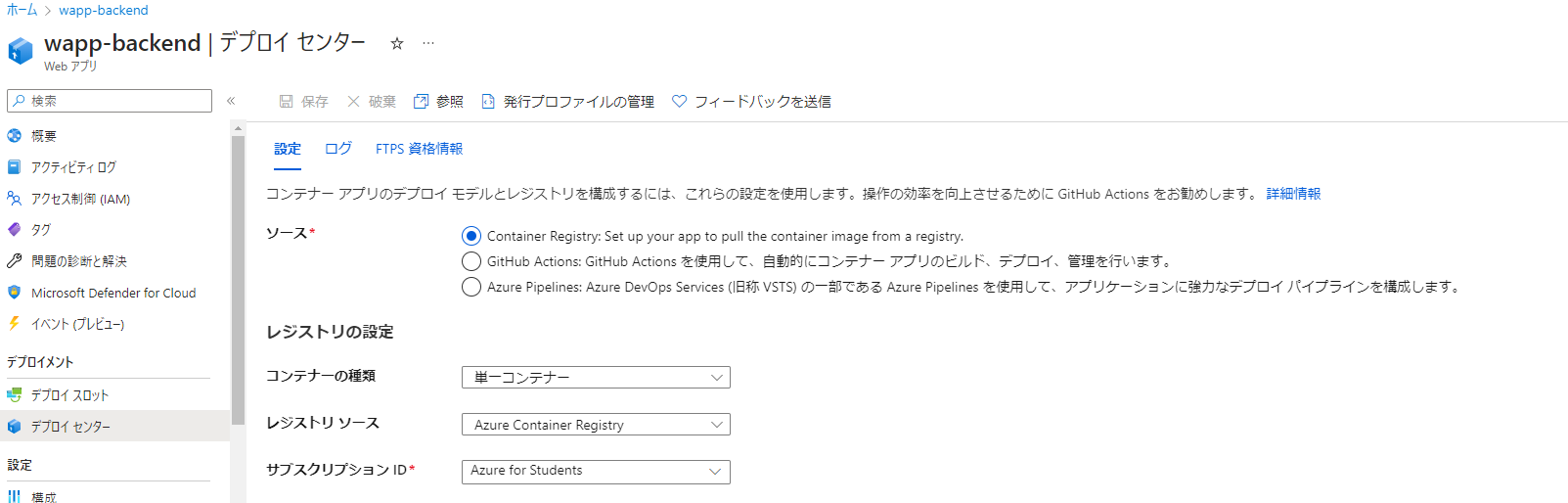1568x503 pixels.
Task: Select the GitHub Actions source radio button
Action: [471, 261]
